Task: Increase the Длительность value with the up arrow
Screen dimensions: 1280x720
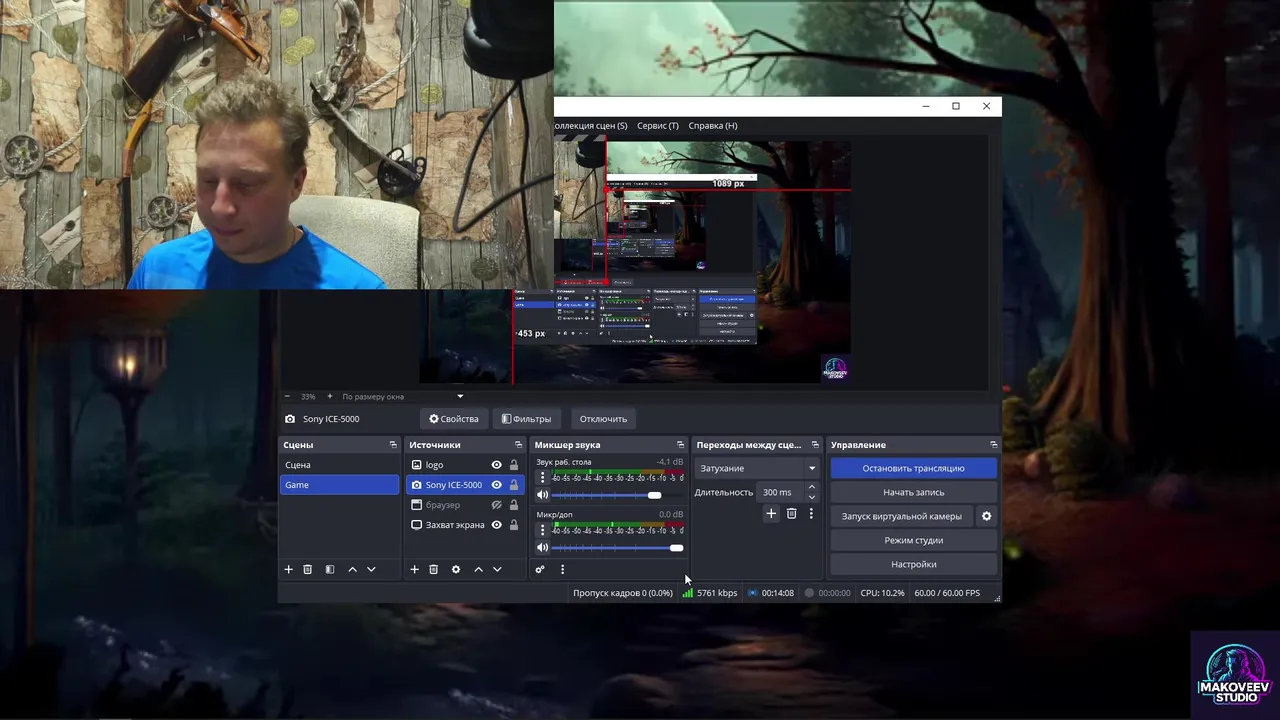Action: [x=811, y=487]
